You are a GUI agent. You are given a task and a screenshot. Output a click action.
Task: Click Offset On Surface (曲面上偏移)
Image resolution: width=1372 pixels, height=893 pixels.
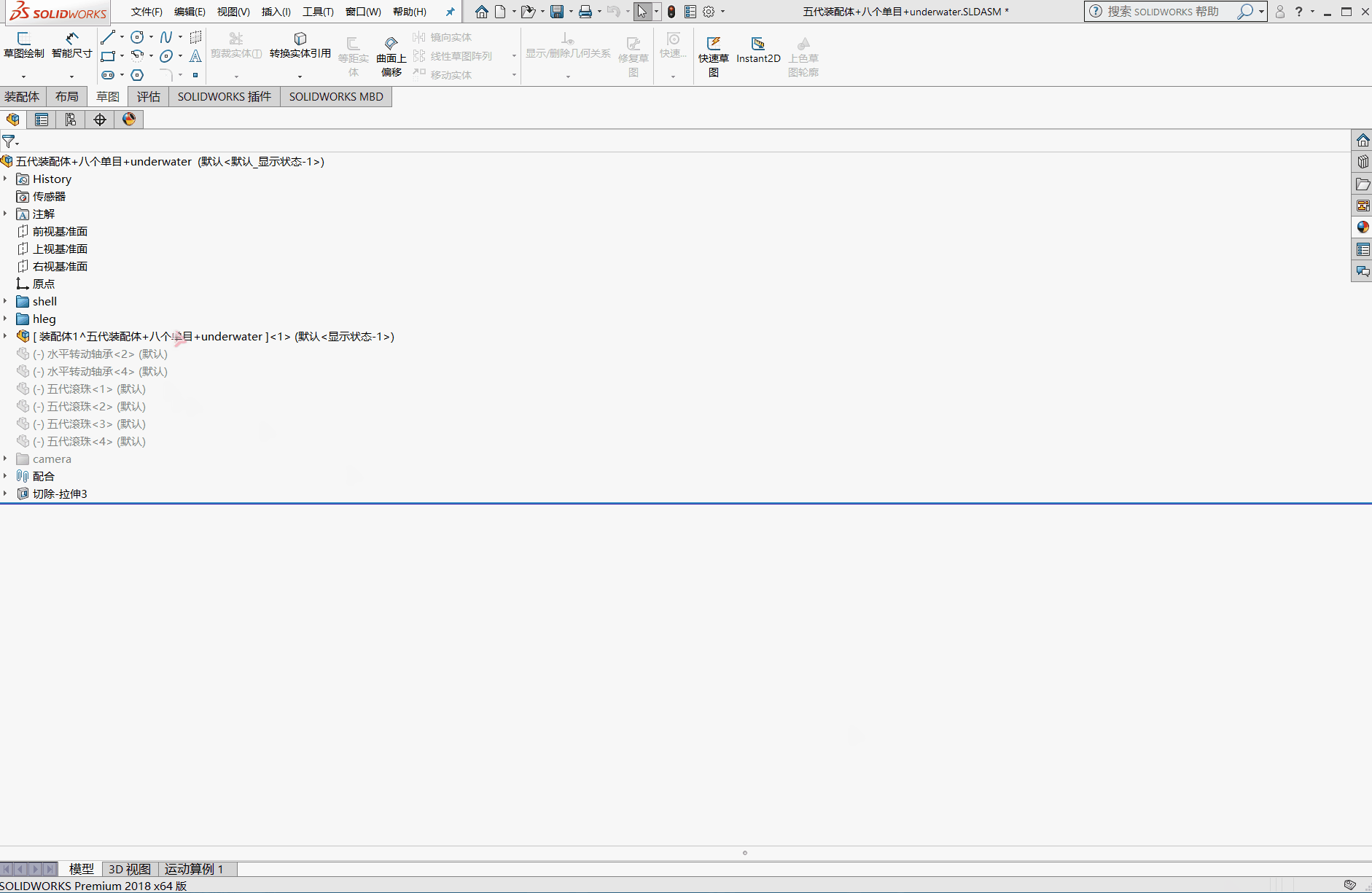[x=391, y=57]
